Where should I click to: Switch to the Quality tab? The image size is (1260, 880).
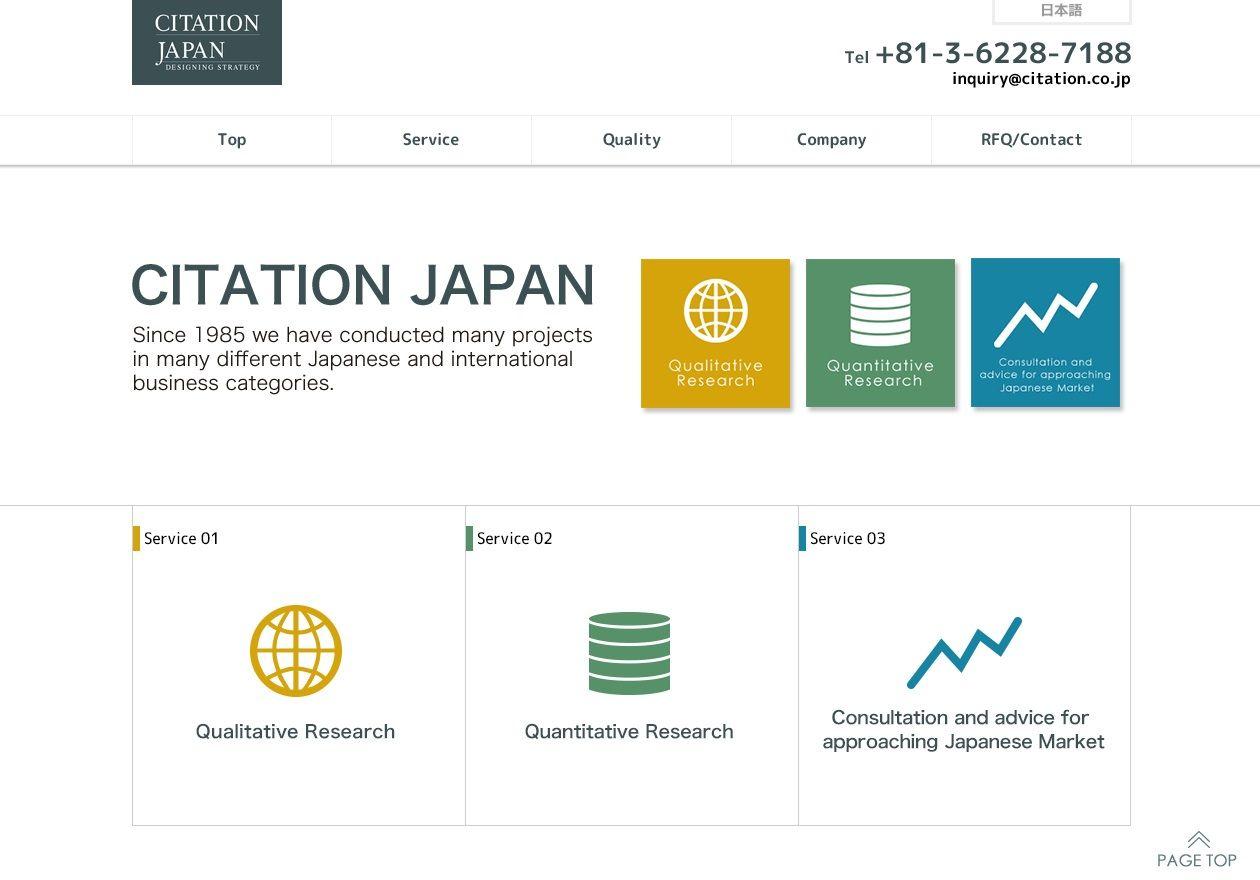pos(631,139)
